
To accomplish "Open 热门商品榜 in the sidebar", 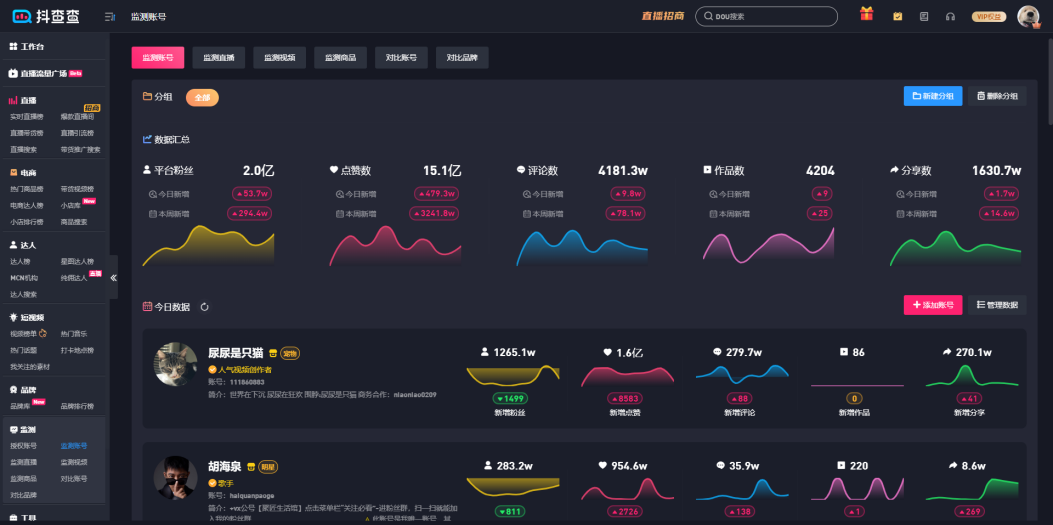I will (27, 188).
